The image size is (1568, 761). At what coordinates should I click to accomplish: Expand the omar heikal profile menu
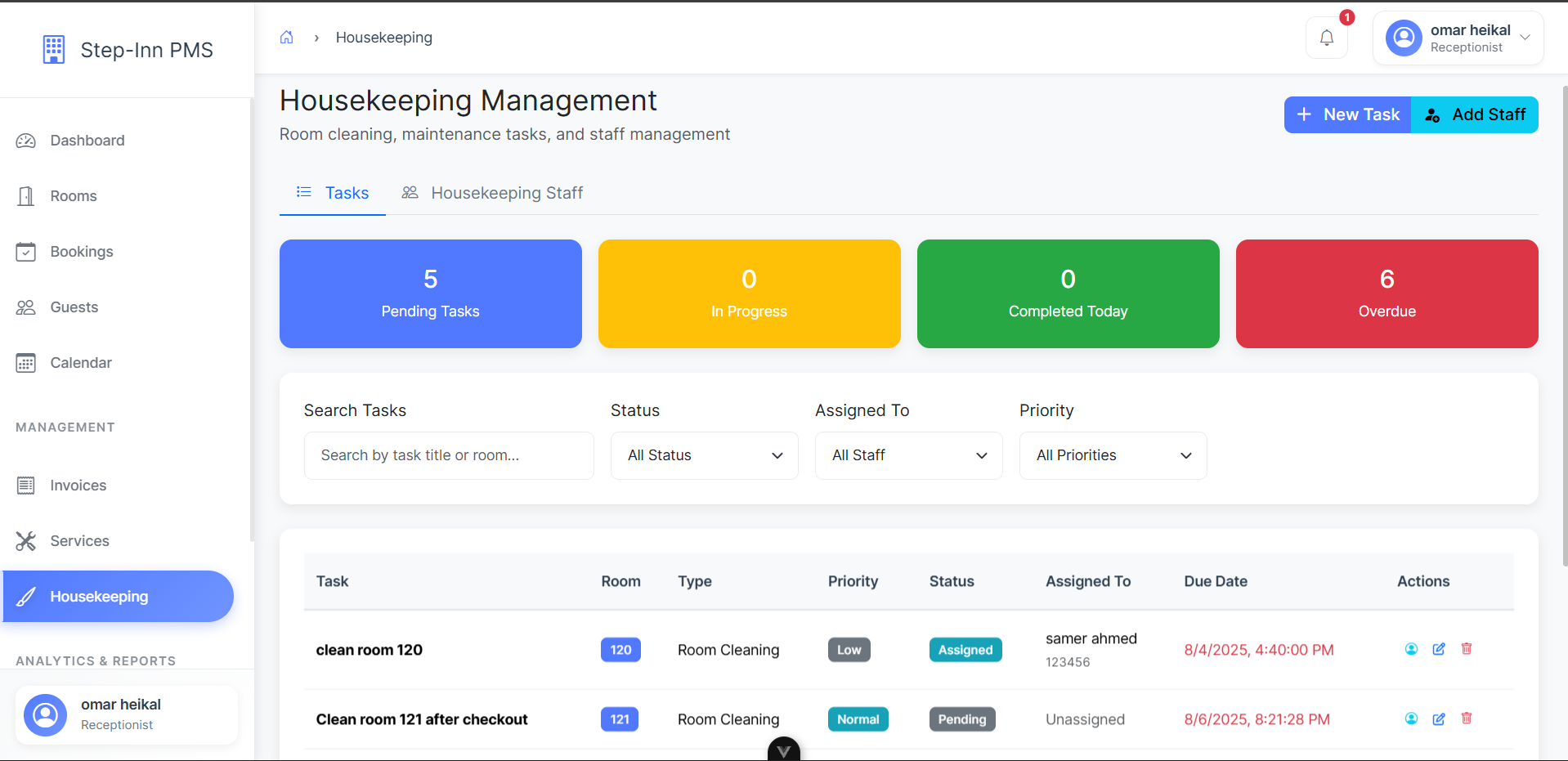[1458, 38]
